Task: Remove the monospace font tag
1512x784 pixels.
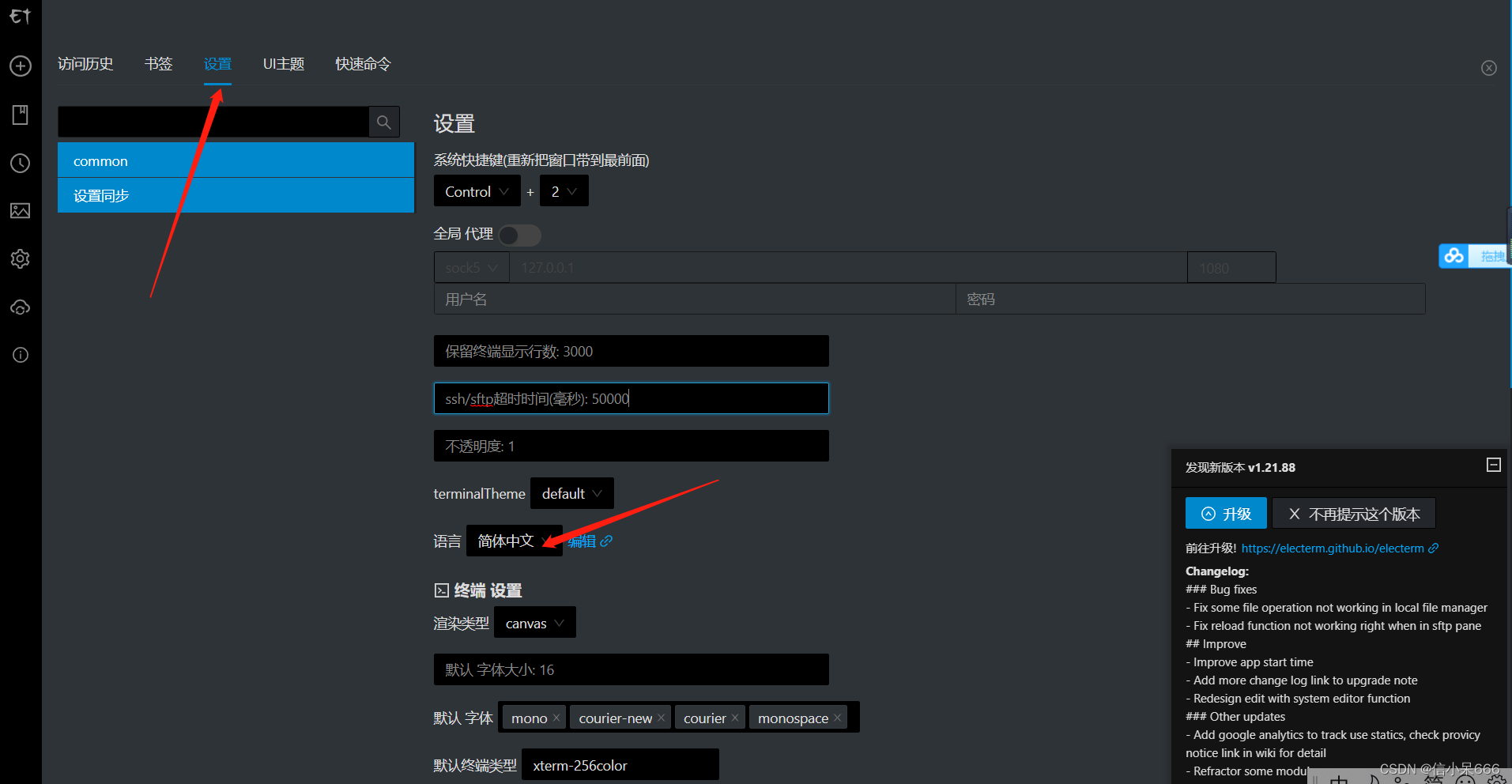Action: pyautogui.click(x=838, y=718)
